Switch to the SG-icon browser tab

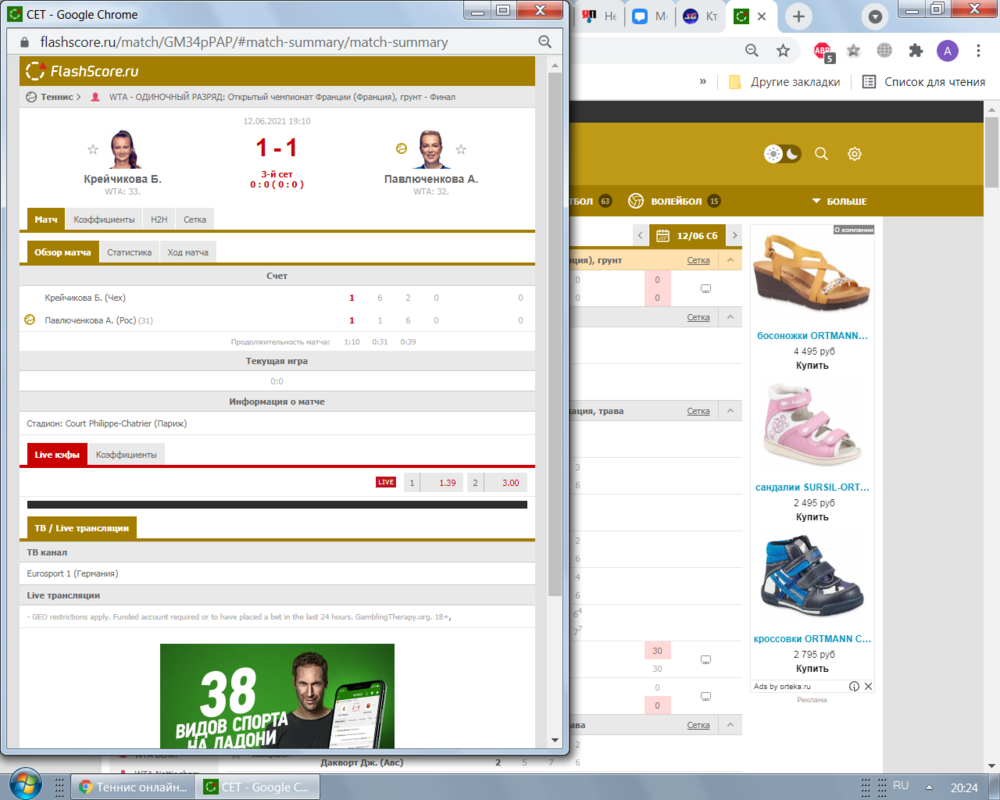700,17
